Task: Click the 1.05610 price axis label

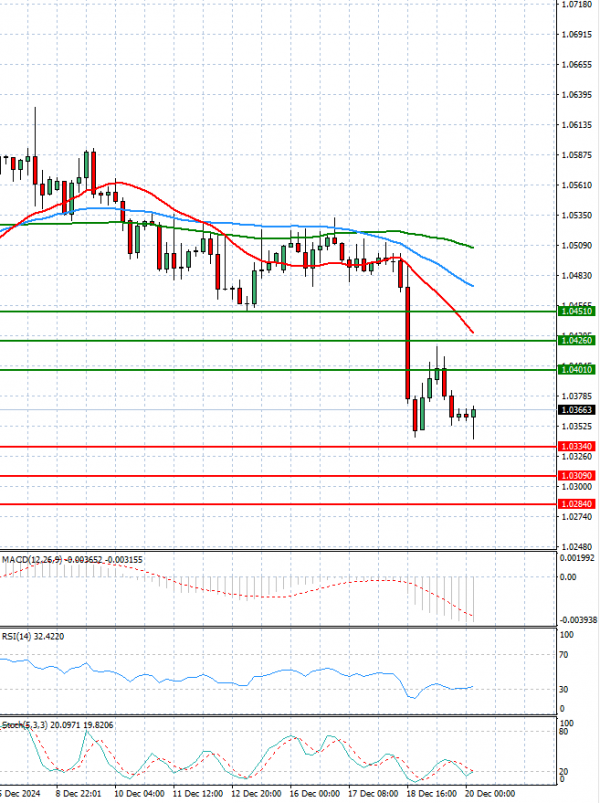Action: point(577,185)
